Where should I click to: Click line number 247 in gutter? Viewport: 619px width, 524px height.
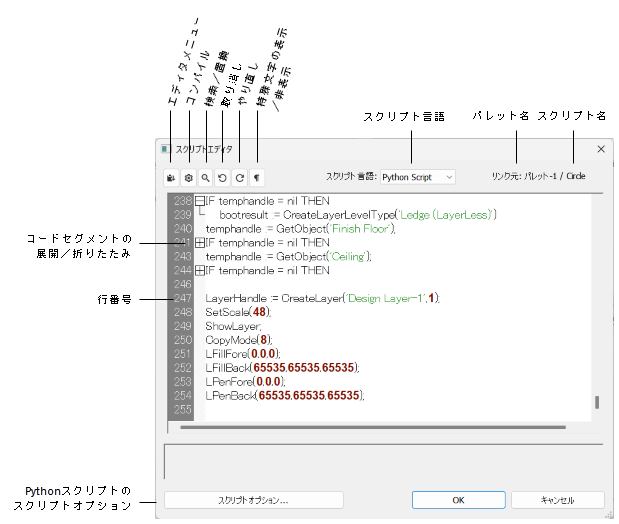pos(181,298)
